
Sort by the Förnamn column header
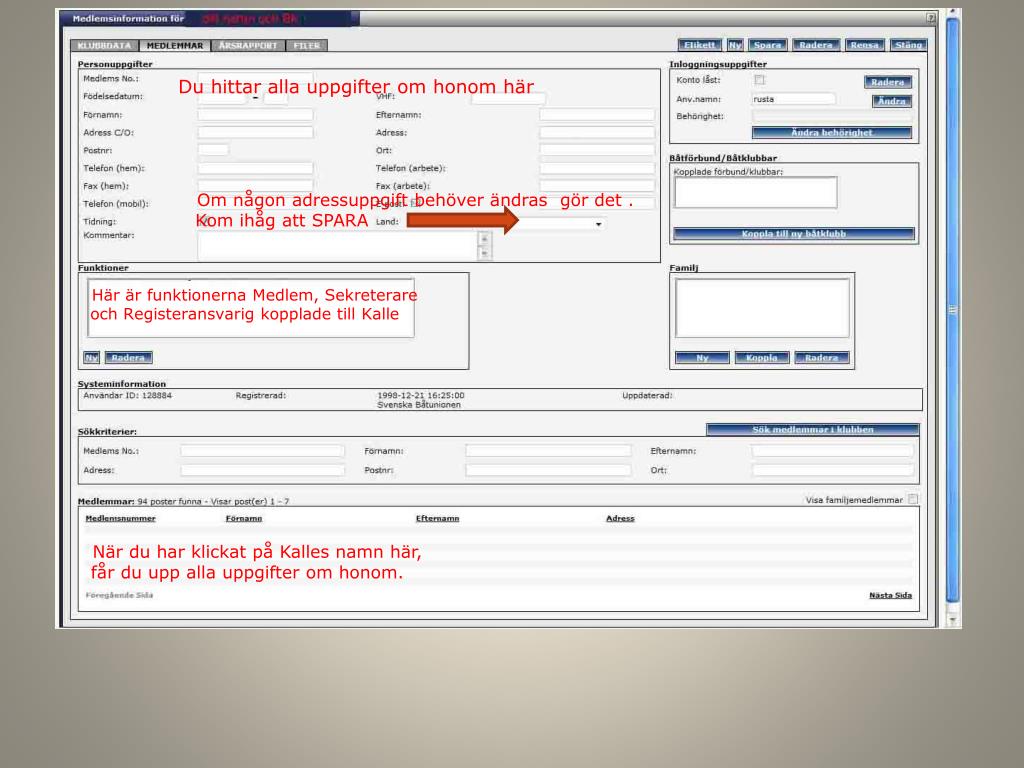pos(244,519)
